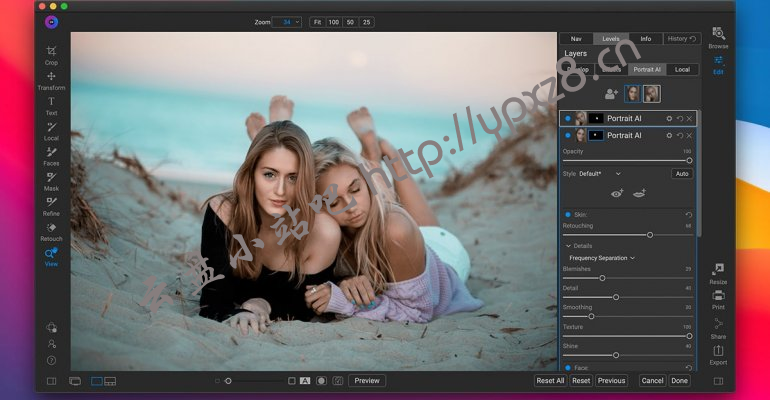Image resolution: width=770 pixels, height=400 pixels.
Task: Toggle the A compare mode in bottom bar
Action: pos(305,381)
